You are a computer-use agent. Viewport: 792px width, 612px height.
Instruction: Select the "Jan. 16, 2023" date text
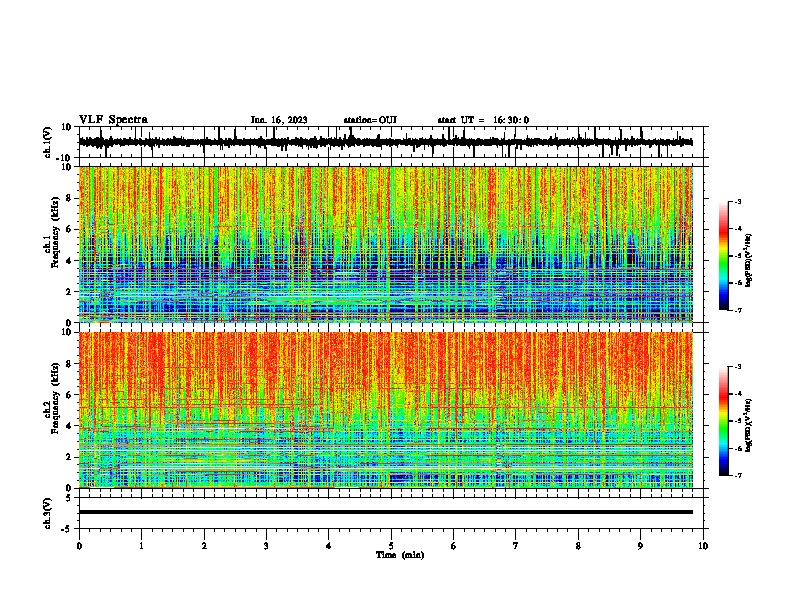(x=279, y=120)
